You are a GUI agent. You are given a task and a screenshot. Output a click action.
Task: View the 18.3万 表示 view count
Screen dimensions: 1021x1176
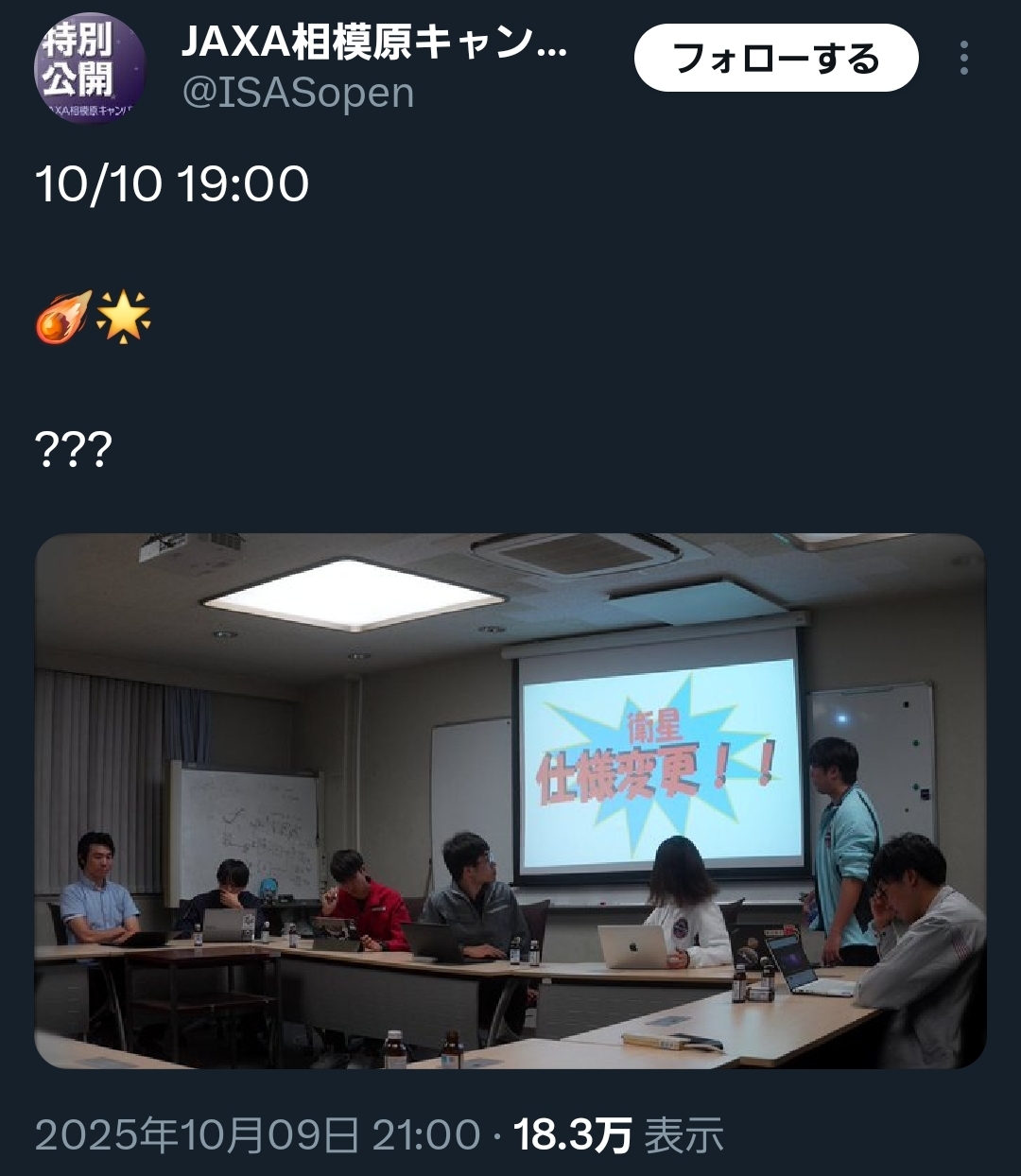618,1134
